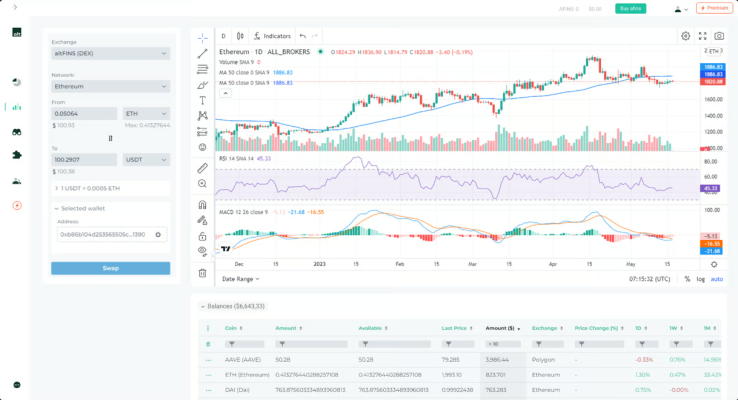Collapse the Selected wallet section
The image size is (738, 400).
(x=80, y=208)
